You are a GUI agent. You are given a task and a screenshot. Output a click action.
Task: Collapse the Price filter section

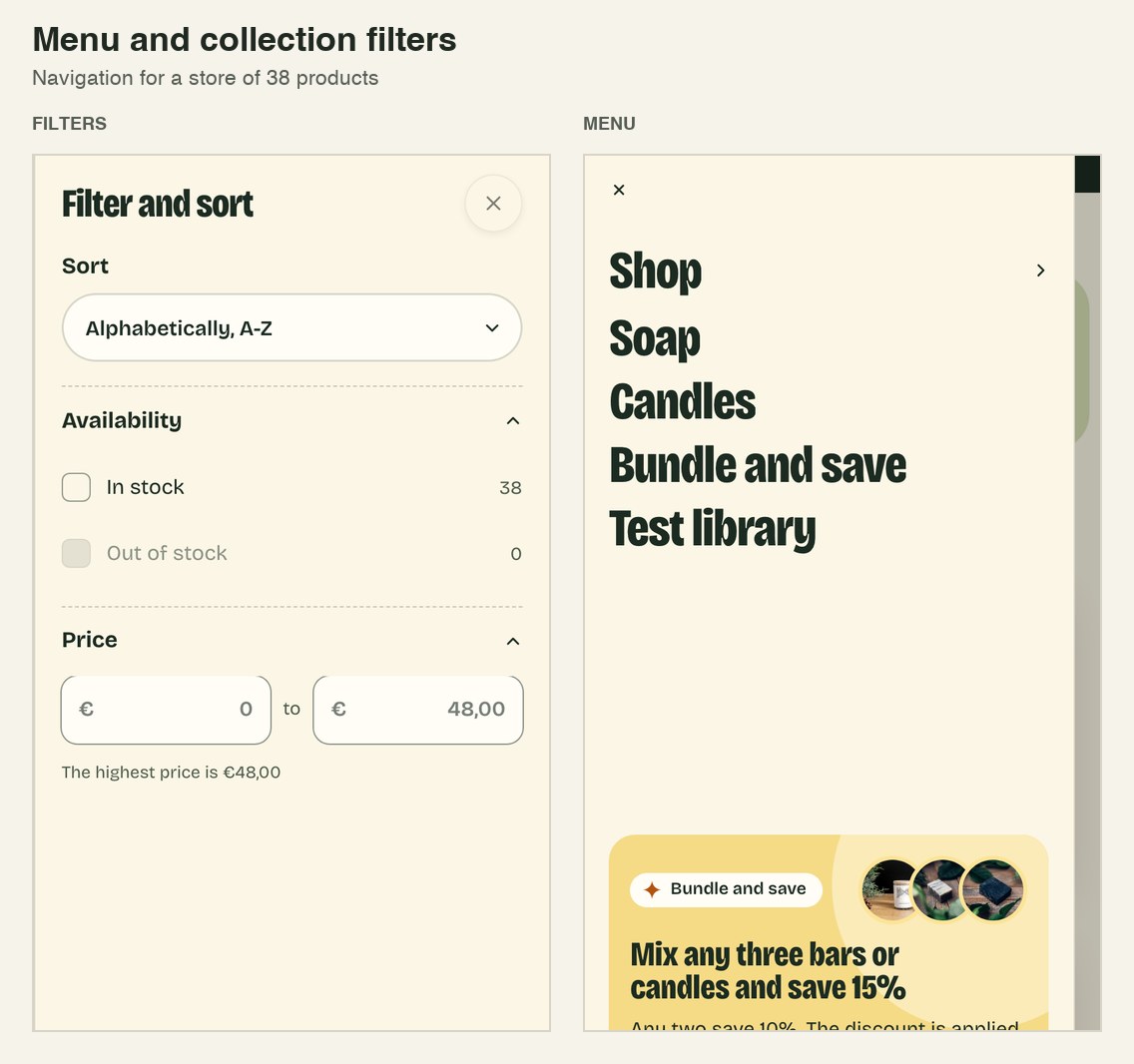tap(513, 642)
